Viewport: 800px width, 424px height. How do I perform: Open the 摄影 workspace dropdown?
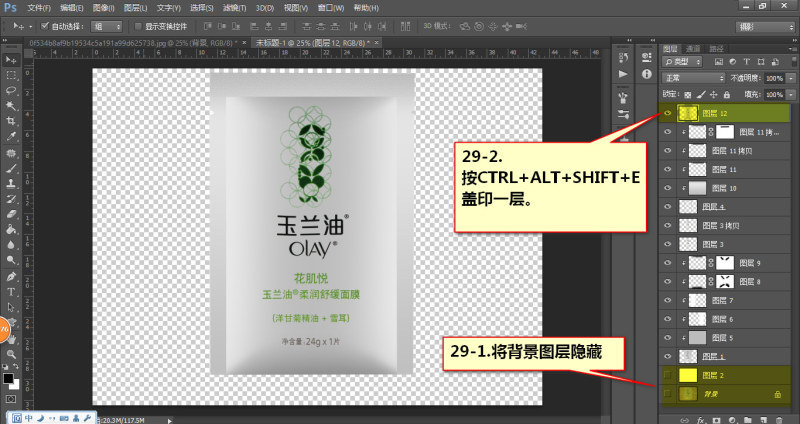coord(765,27)
